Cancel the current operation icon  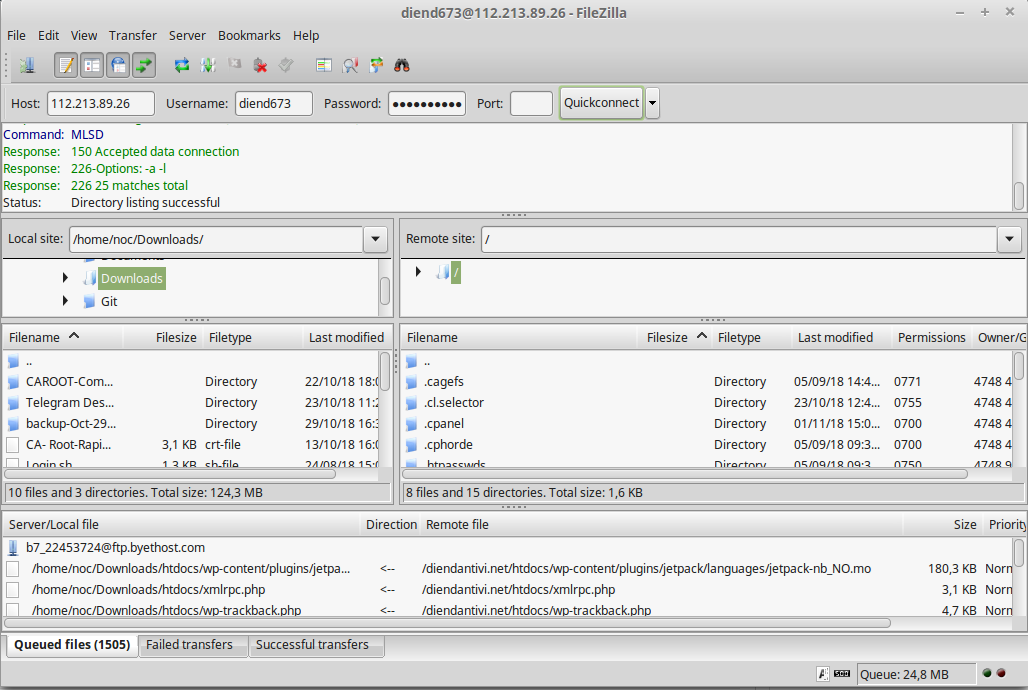(x=234, y=64)
